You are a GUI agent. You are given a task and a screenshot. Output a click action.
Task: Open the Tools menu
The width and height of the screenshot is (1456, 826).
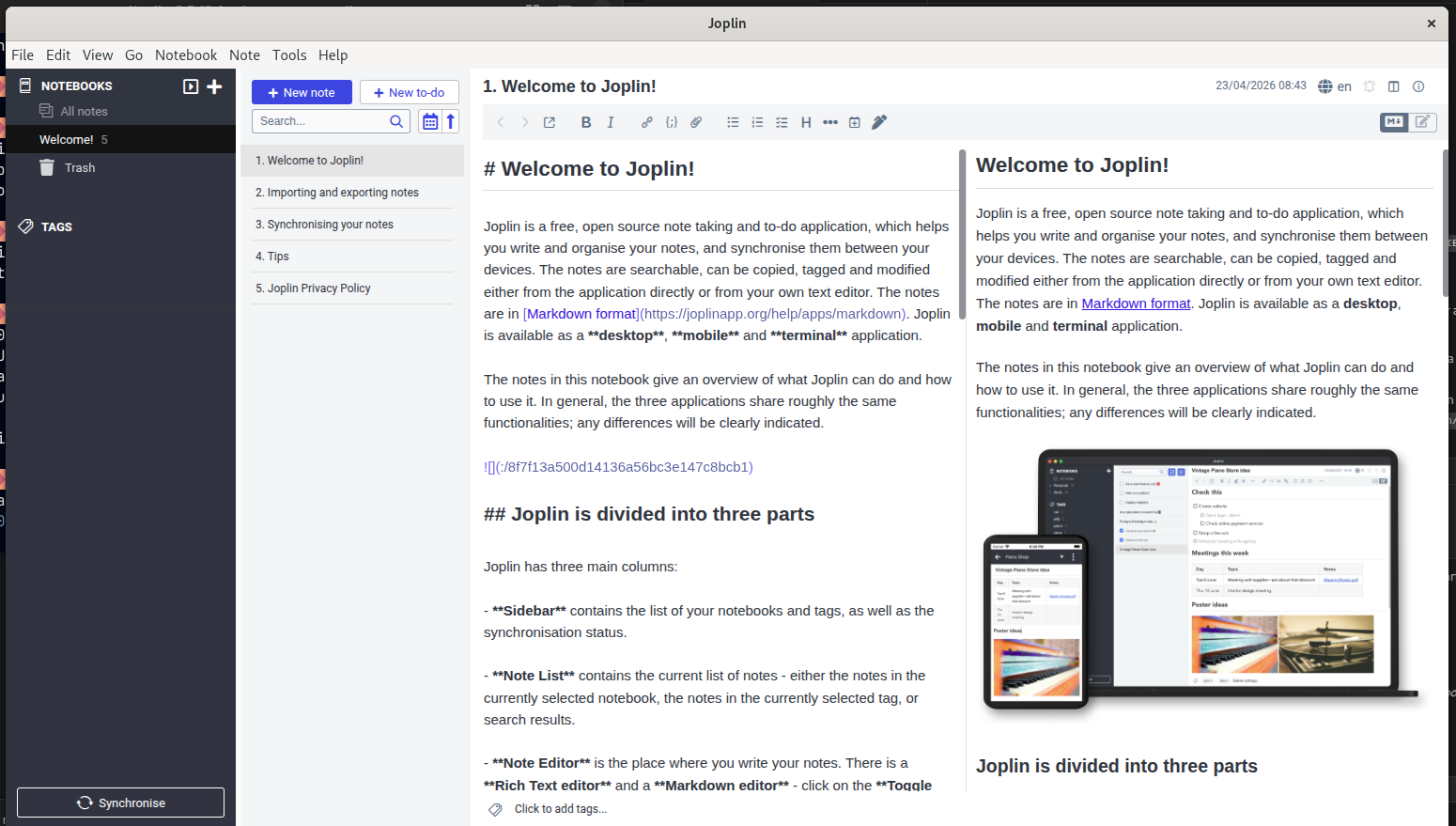(289, 55)
